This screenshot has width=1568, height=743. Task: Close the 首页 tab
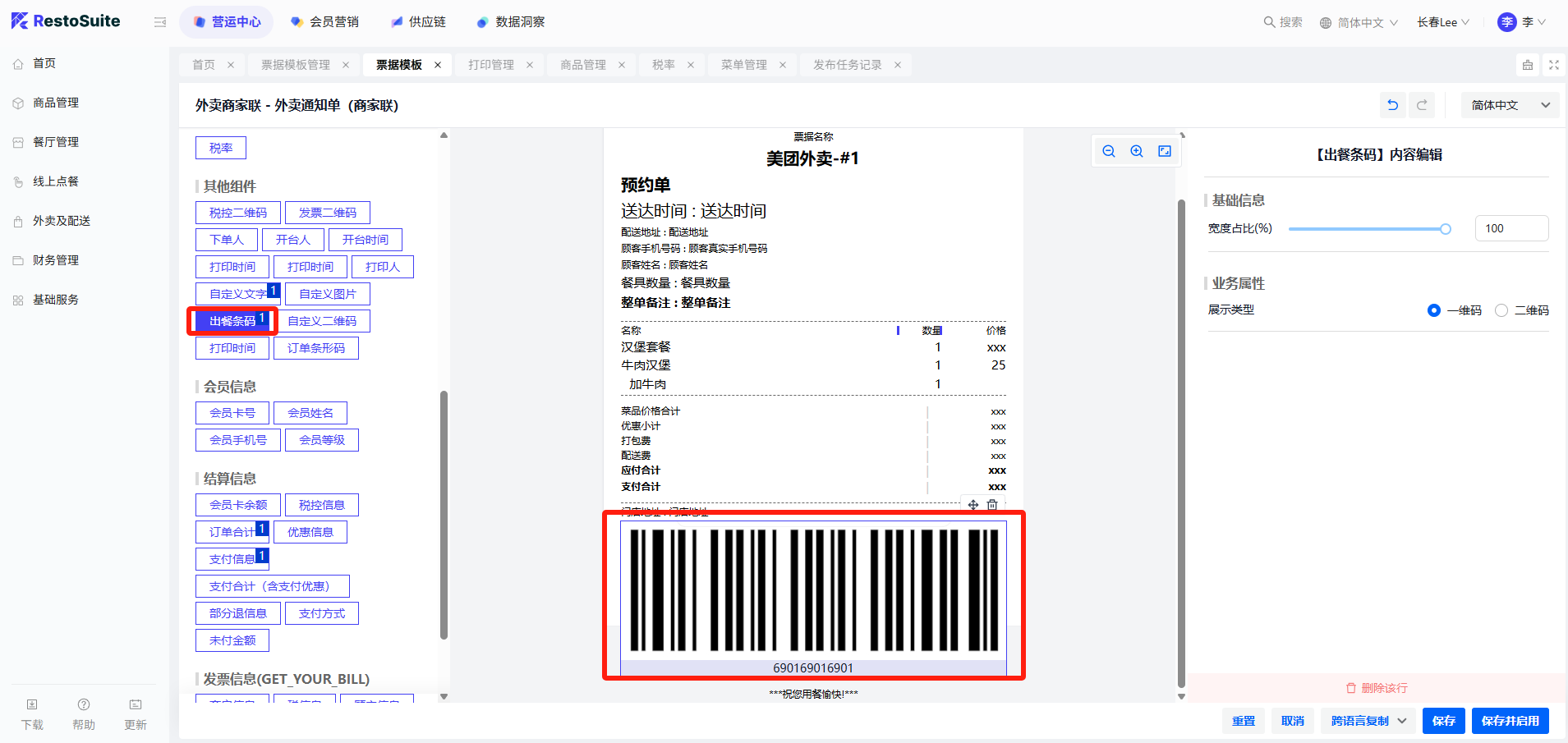pyautogui.click(x=231, y=65)
